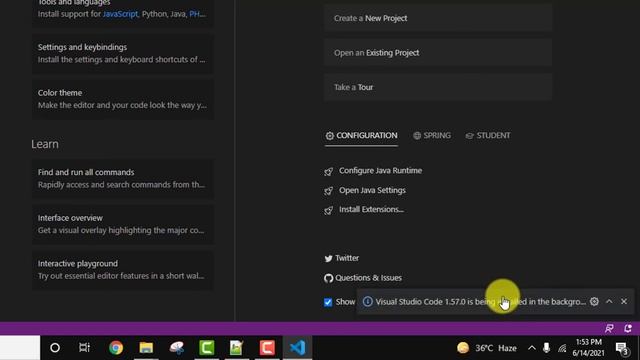Switch to the STUDENT tab
This screenshot has width=640, height=360.
pos(488,136)
